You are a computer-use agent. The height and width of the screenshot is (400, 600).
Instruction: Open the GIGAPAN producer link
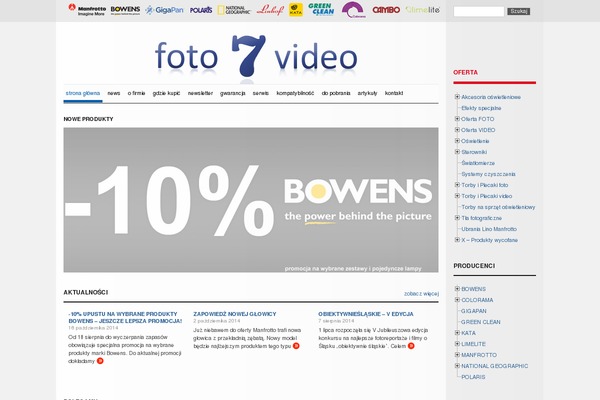474,311
